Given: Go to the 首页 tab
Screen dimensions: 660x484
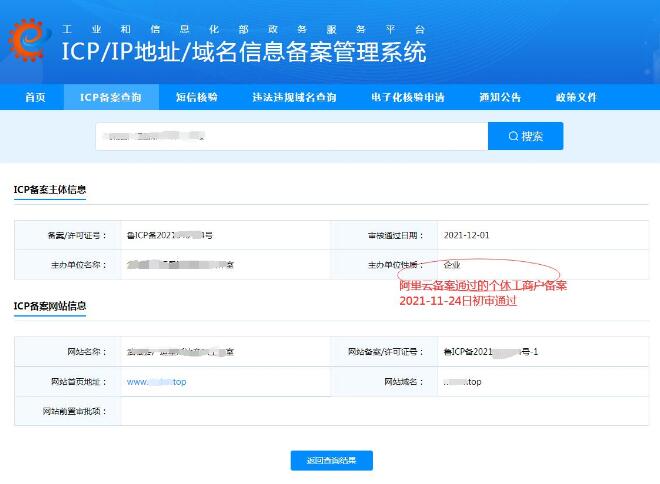Looking at the screenshot, I should pyautogui.click(x=35, y=97).
